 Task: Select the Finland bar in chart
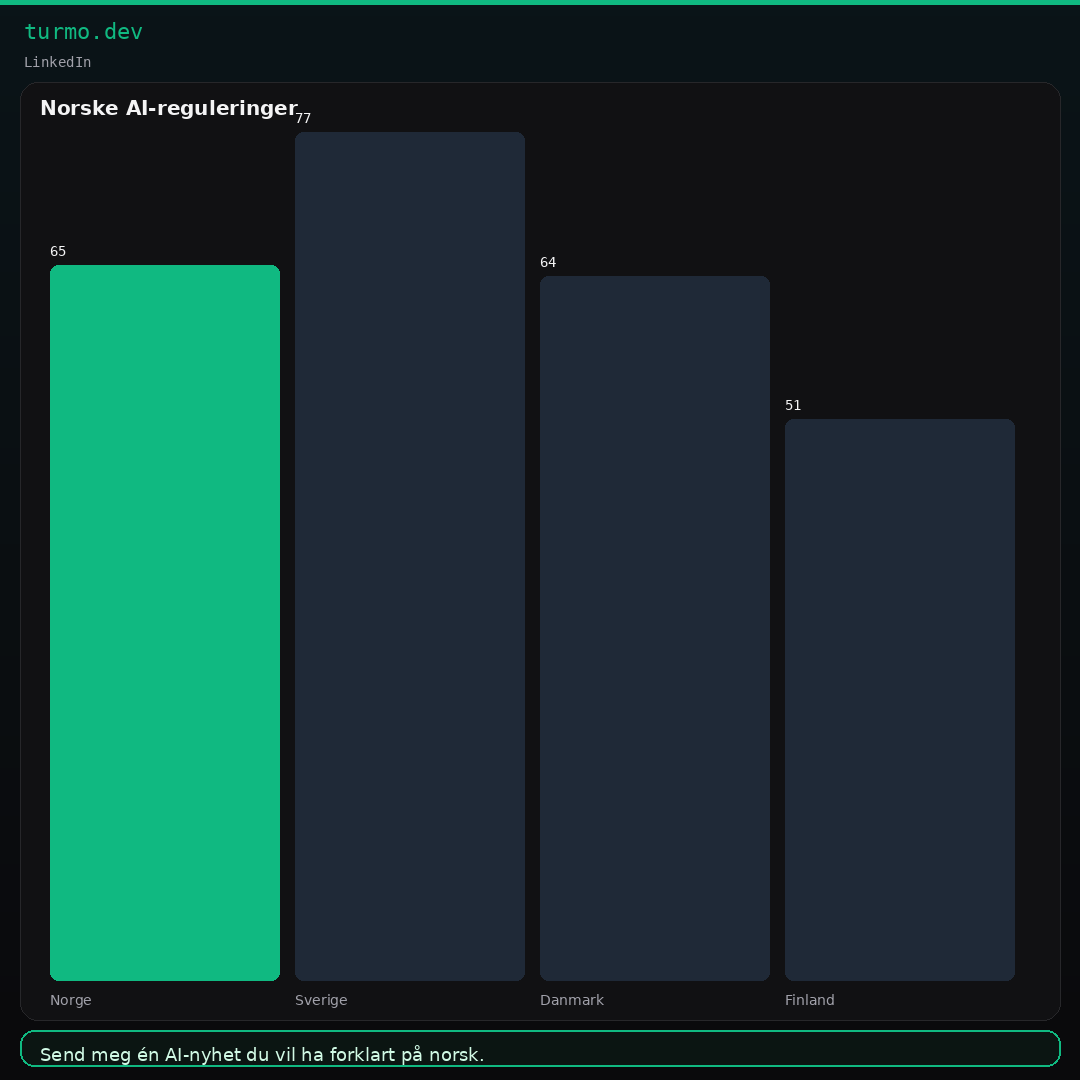coord(900,700)
